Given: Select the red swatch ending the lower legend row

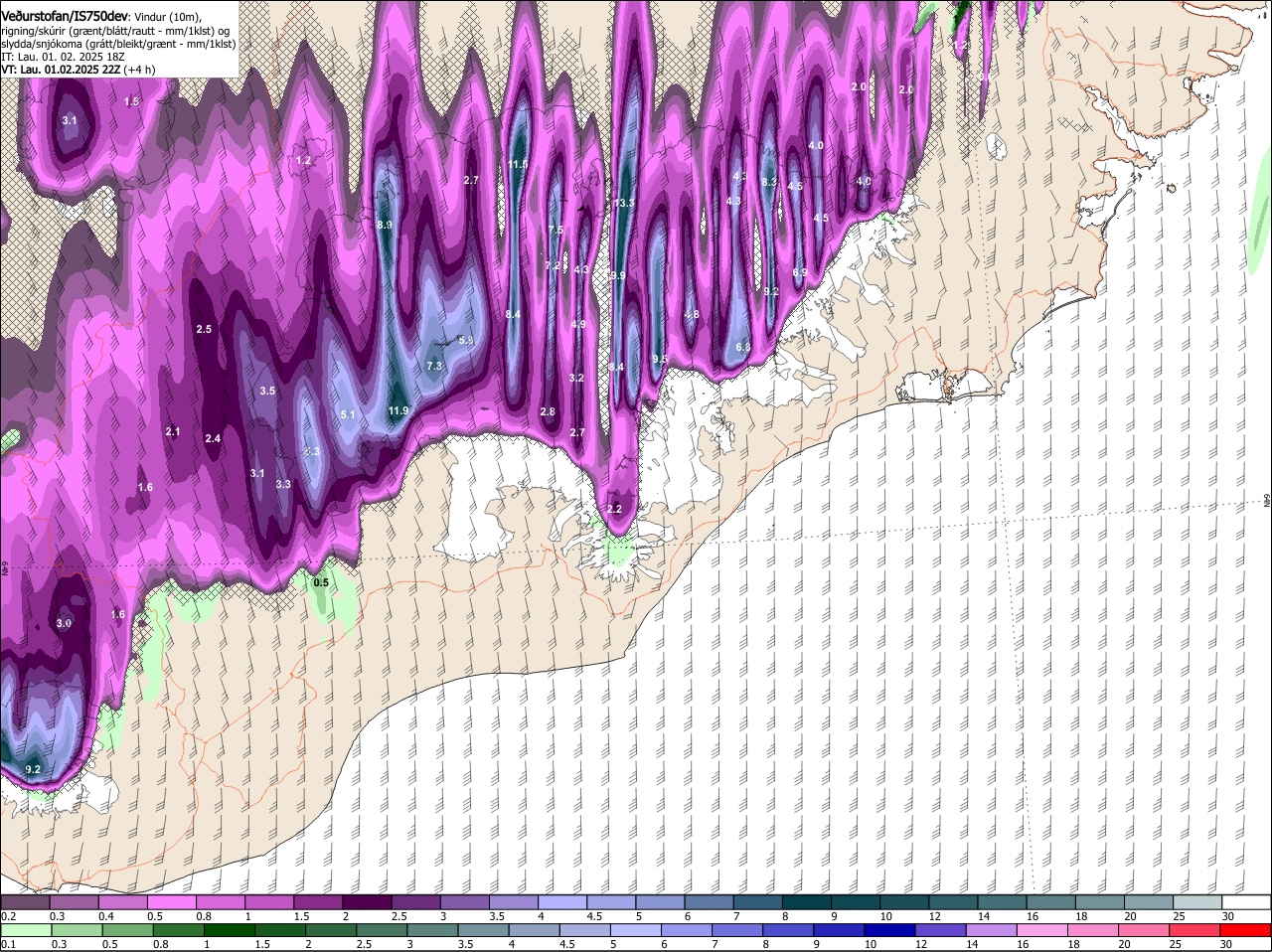Looking at the screenshot, I should click(x=1246, y=930).
